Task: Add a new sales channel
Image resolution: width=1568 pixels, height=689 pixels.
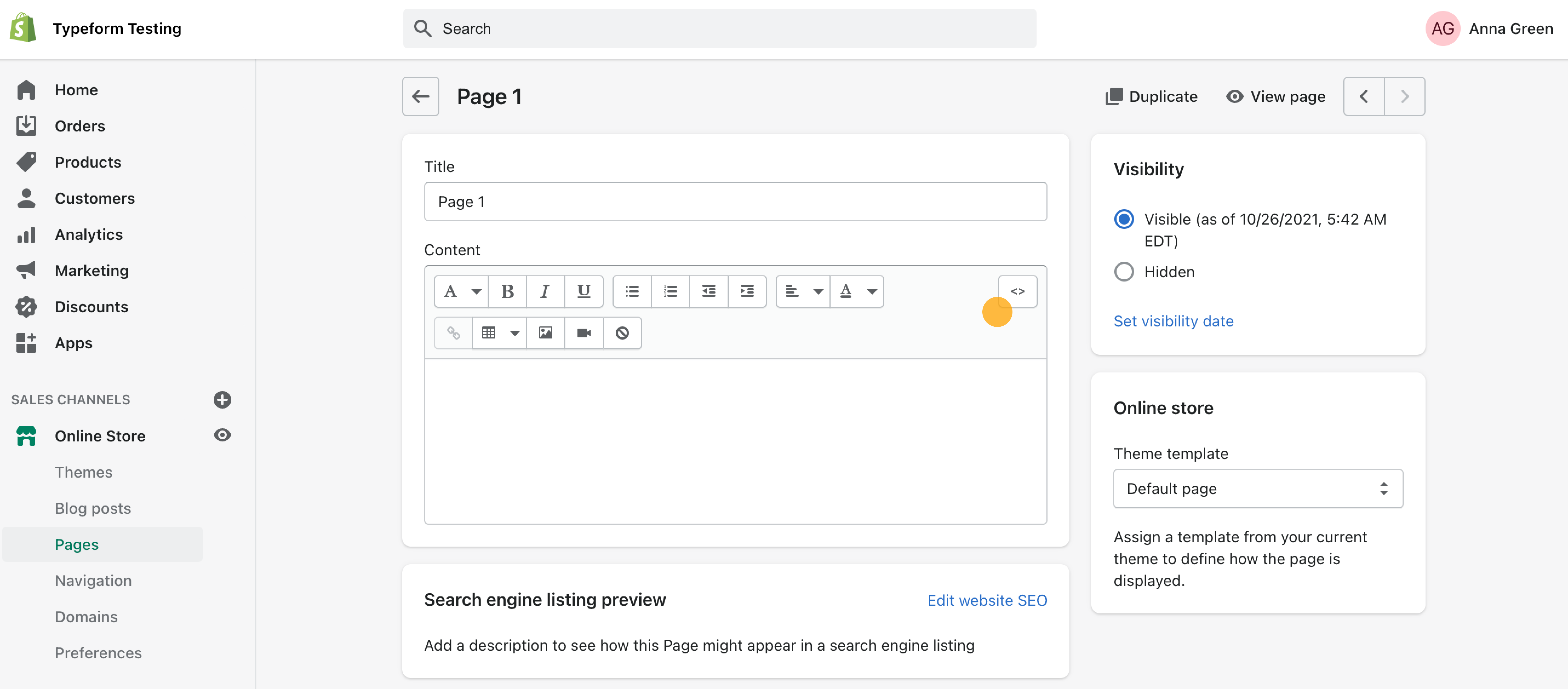Action: pyautogui.click(x=222, y=399)
